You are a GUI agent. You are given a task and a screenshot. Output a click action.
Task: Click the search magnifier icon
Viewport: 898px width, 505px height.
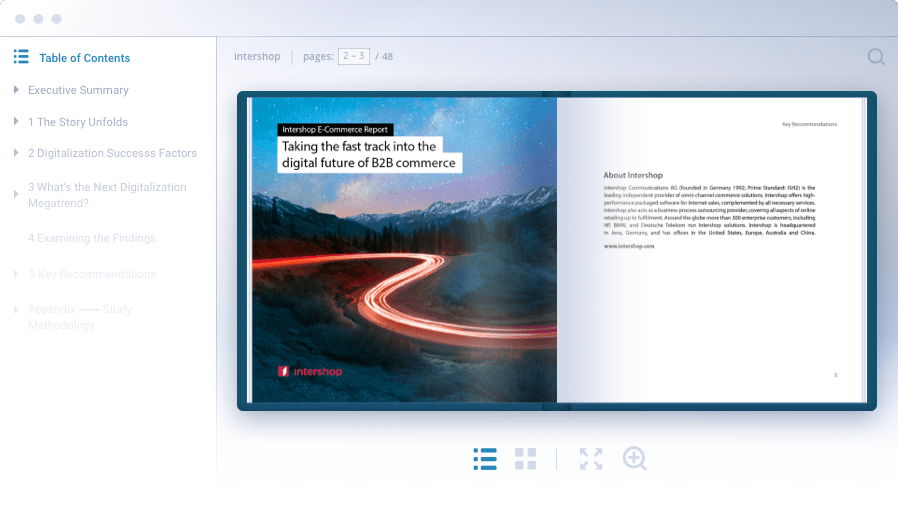tap(876, 57)
